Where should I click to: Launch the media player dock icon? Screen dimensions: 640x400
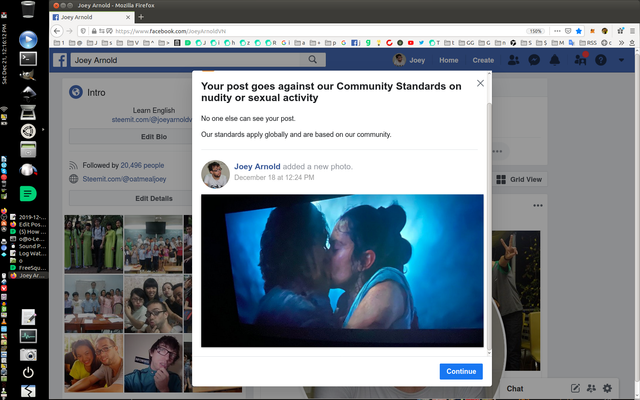click(x=28, y=40)
